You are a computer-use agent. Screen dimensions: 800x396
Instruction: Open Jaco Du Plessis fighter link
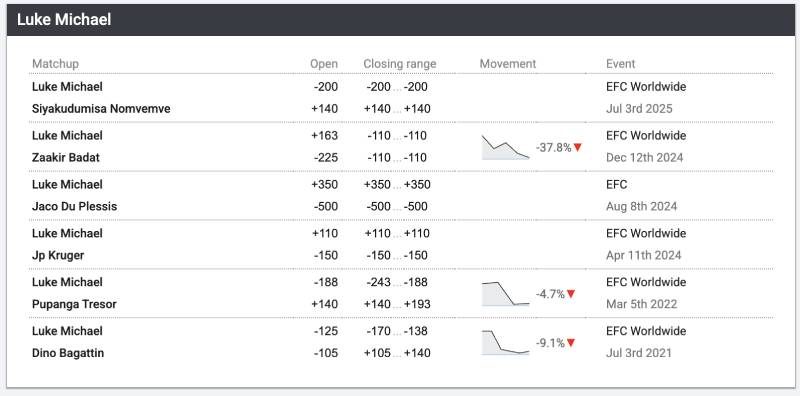tap(74, 206)
